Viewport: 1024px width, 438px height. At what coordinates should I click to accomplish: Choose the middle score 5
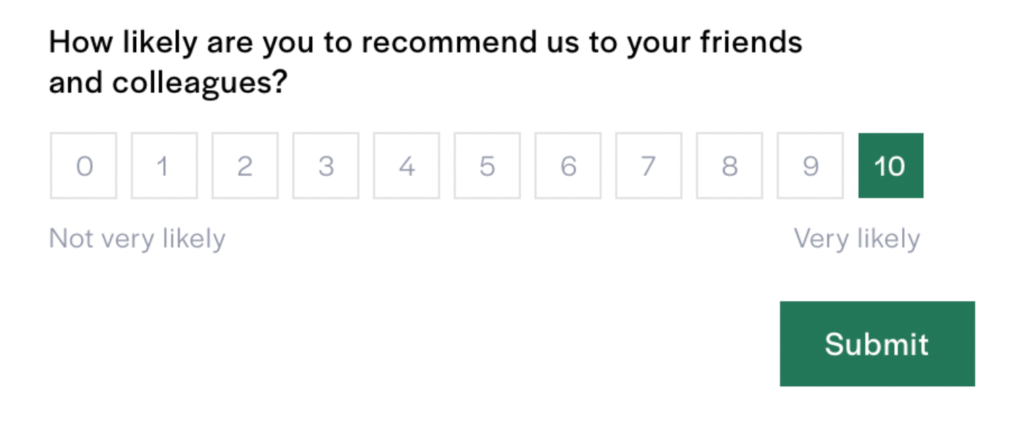pos(487,166)
